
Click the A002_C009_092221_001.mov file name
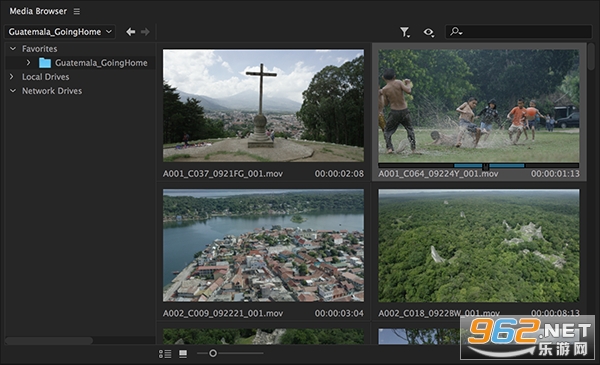[223, 313]
